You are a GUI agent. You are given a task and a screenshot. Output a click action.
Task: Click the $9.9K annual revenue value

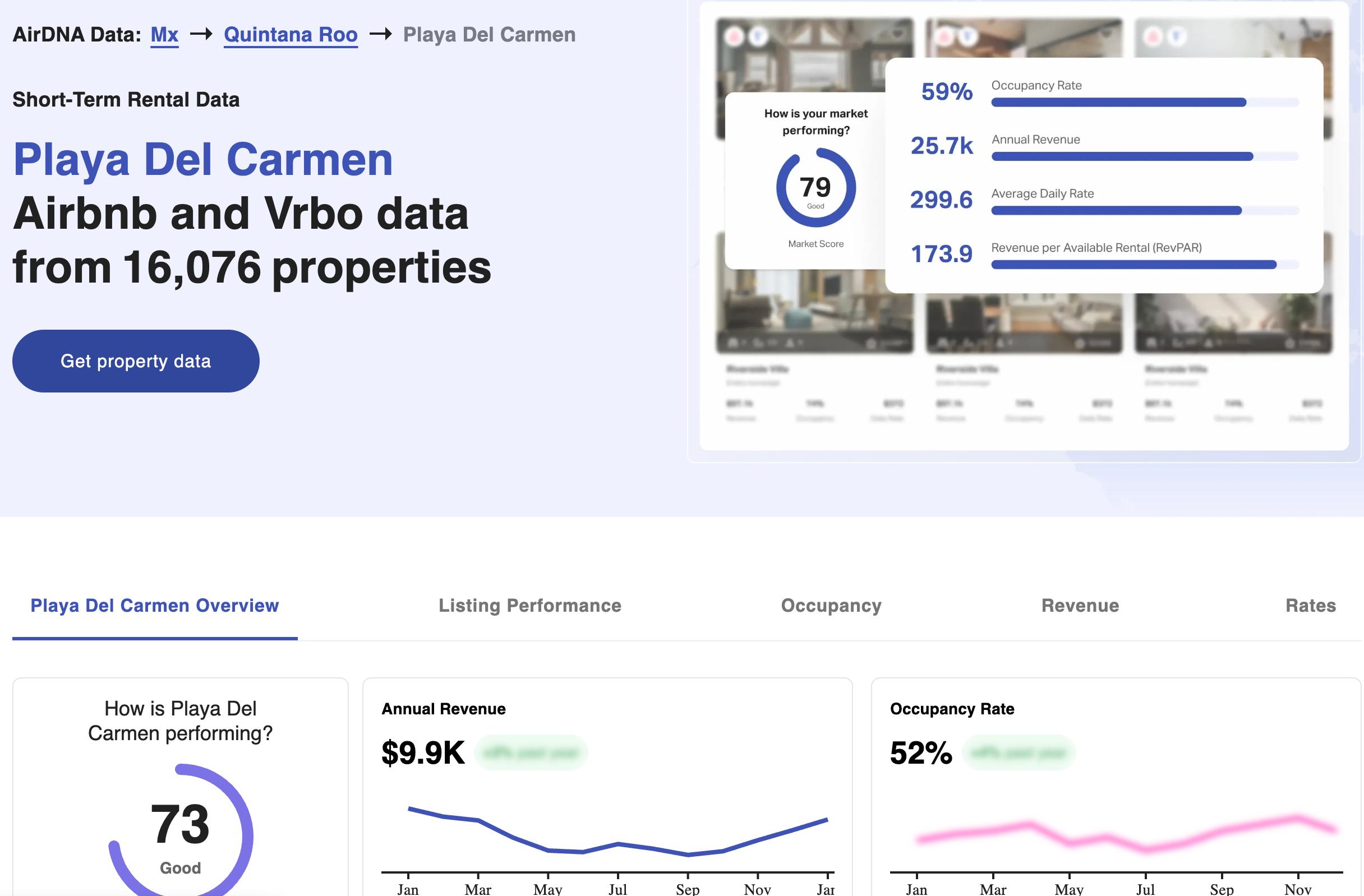click(x=423, y=753)
